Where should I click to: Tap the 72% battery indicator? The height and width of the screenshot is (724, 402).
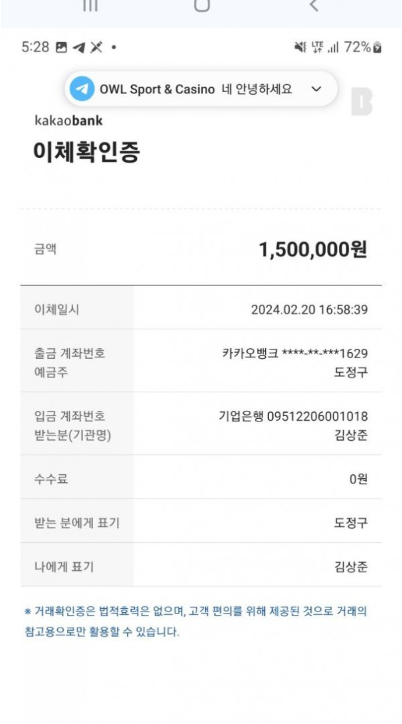point(363,47)
